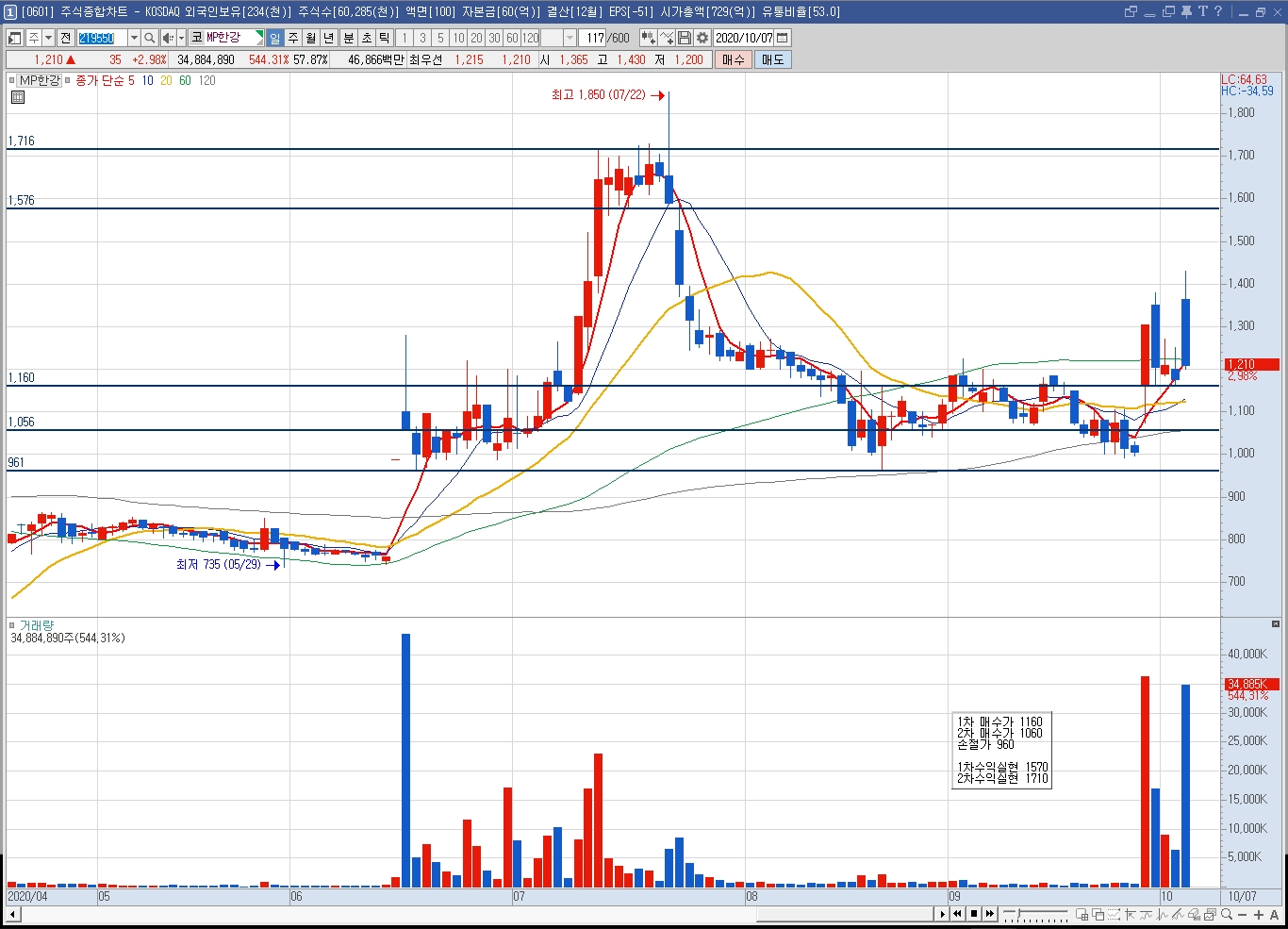Screen dimensions: 1288x929
Task: Switch to weekly (주) chart period
Action: pos(292,38)
